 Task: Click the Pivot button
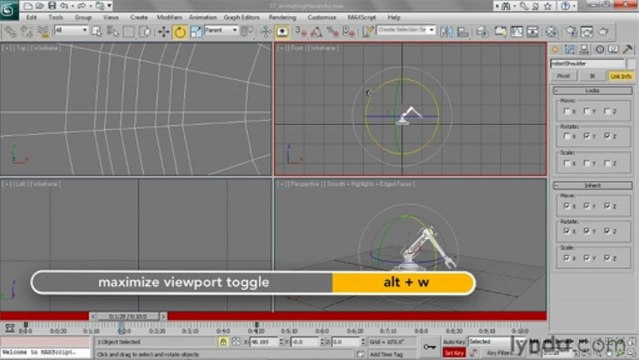pyautogui.click(x=564, y=76)
